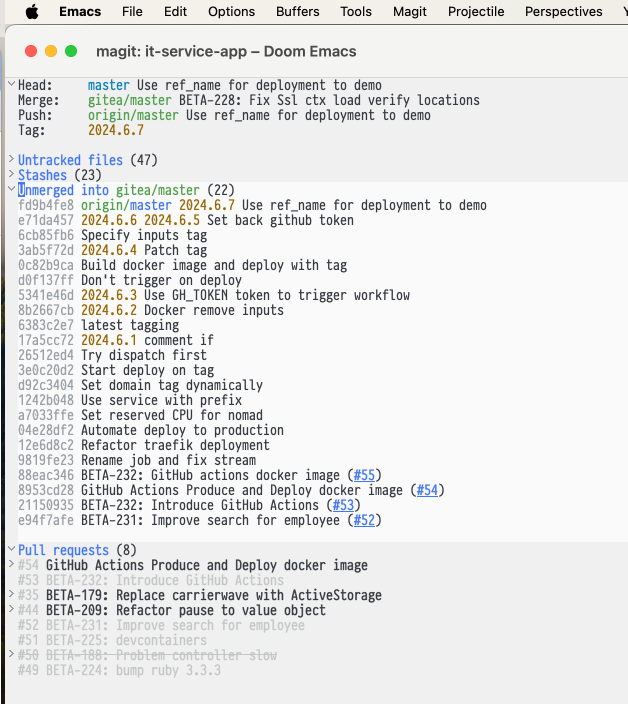
Task: Open the Buffers menu
Action: [x=298, y=12]
